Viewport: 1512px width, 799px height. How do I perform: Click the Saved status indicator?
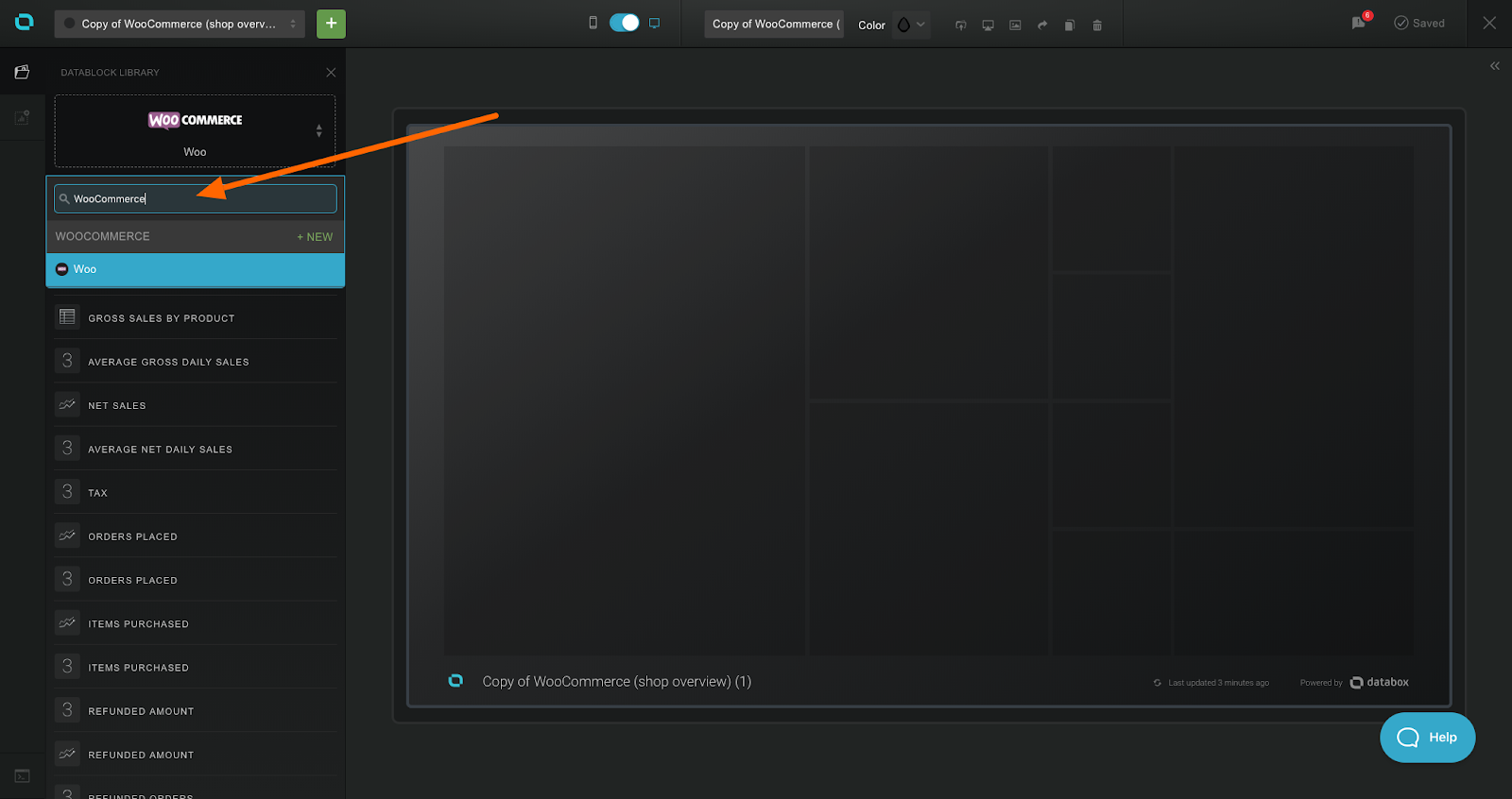point(1419,23)
